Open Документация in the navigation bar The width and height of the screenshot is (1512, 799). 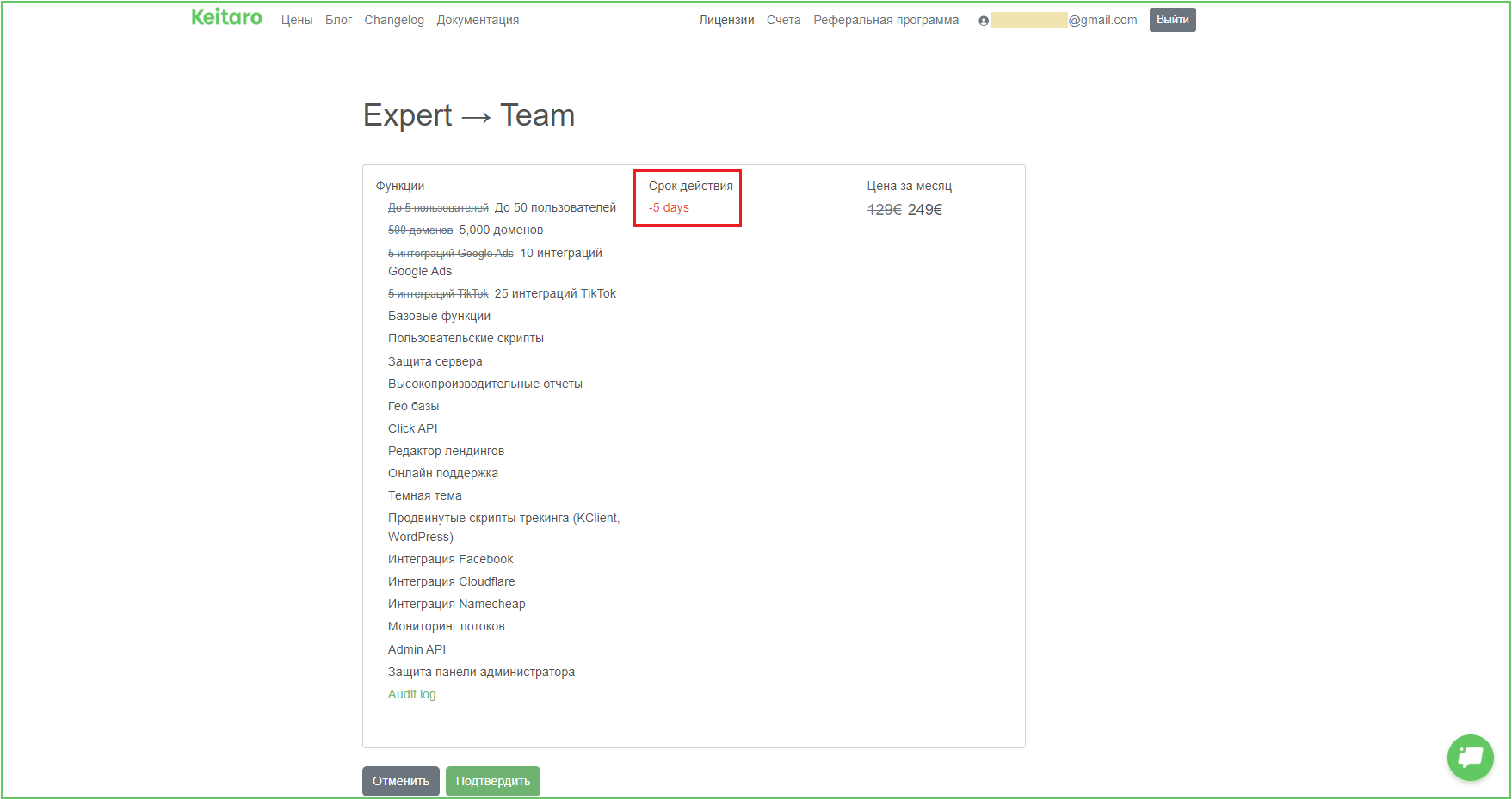click(478, 20)
